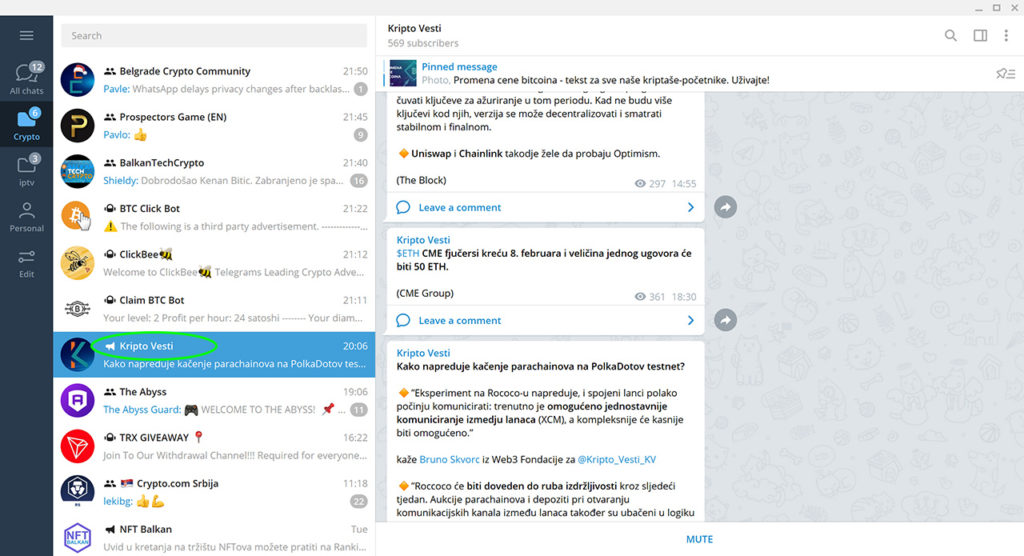Select the Crypto folder tab
Viewport: 1024px width, 556px height.
click(26, 124)
